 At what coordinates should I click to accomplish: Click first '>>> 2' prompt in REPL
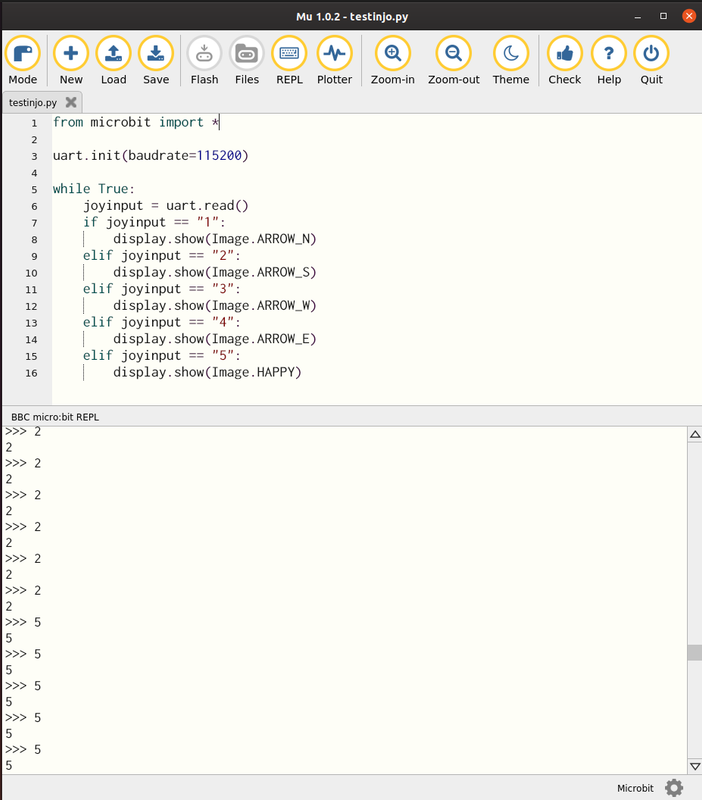[23, 432]
